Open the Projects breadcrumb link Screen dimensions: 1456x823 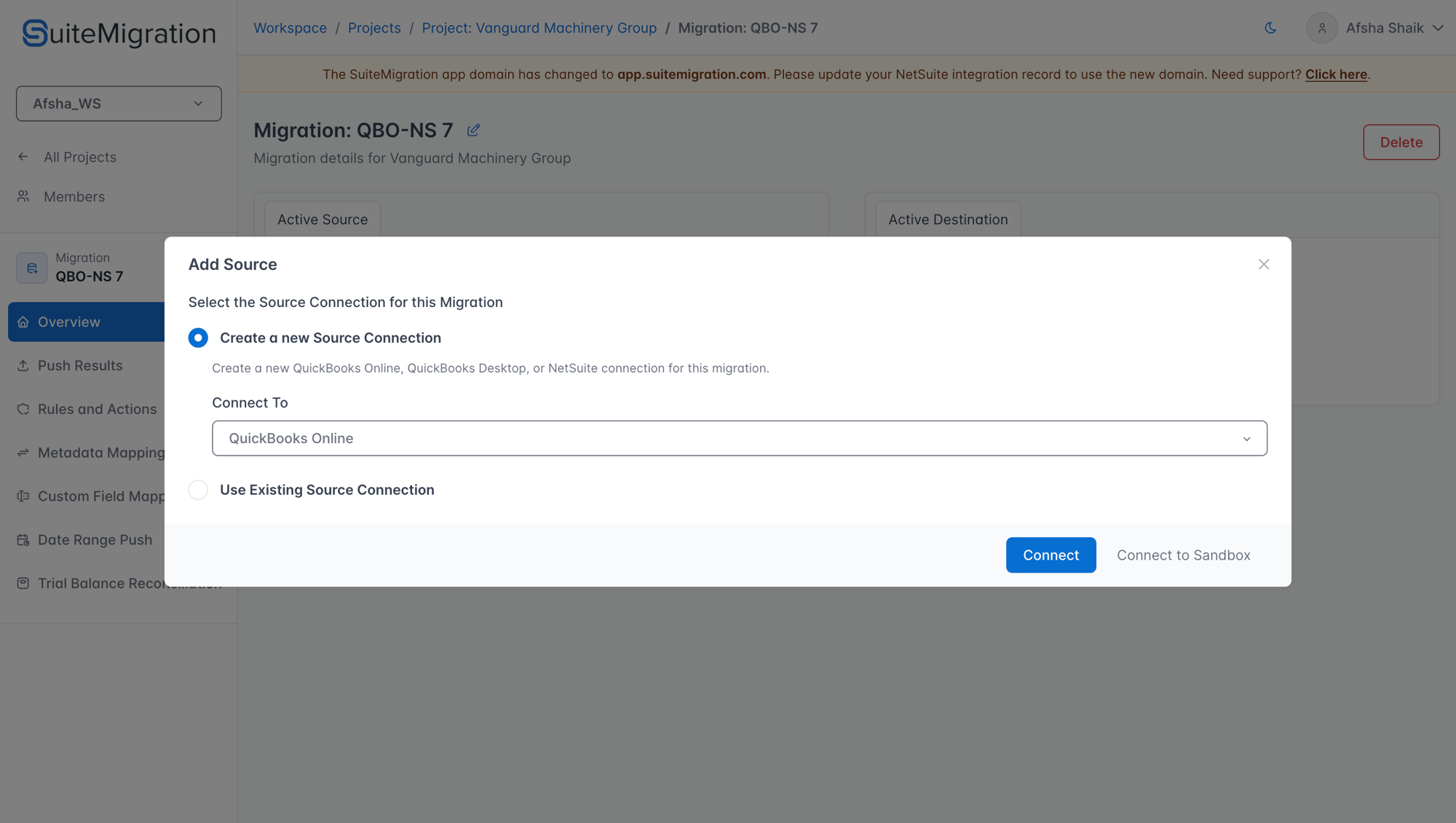click(x=374, y=28)
